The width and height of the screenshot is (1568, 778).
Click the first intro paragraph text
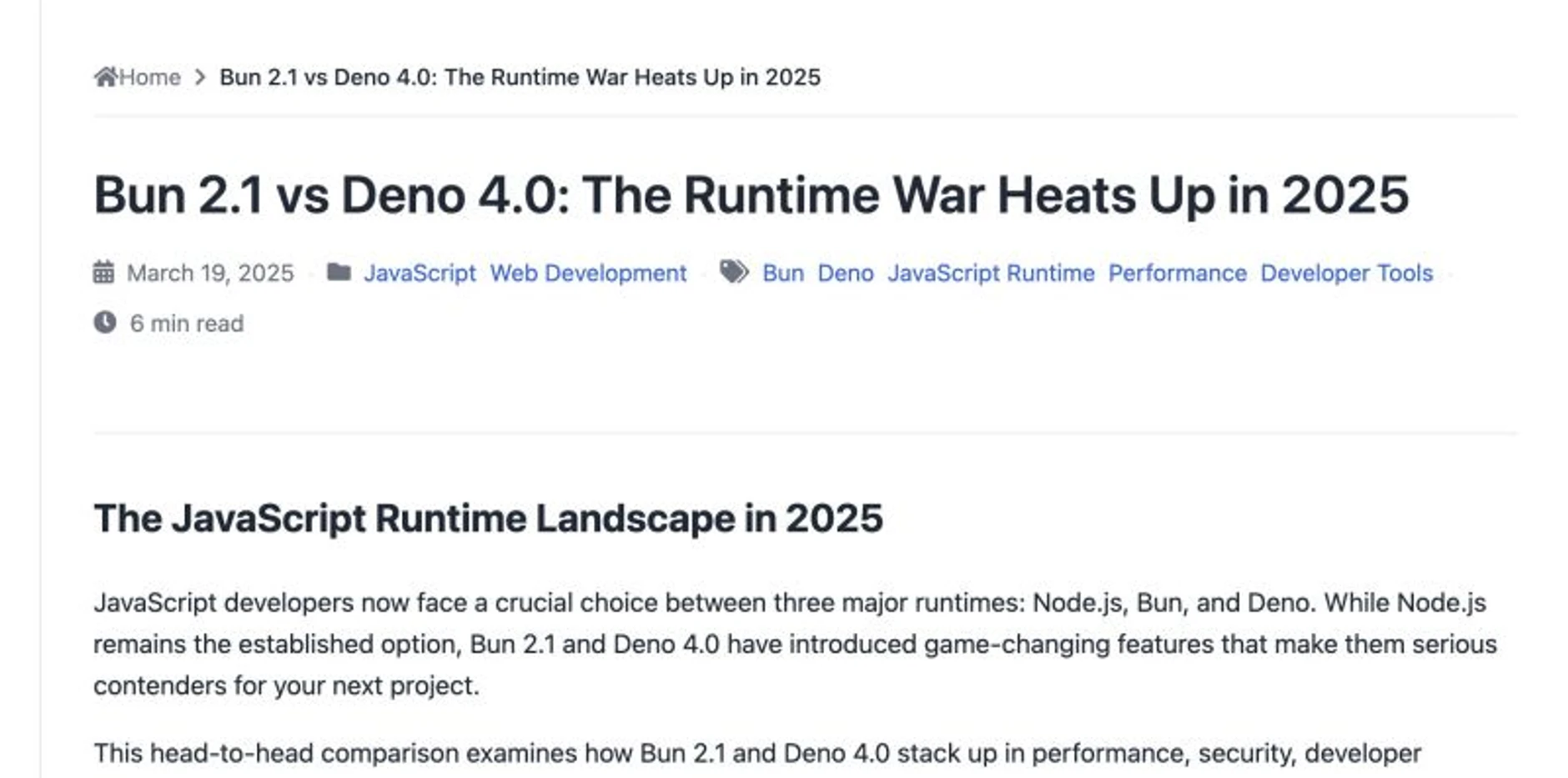click(x=795, y=644)
